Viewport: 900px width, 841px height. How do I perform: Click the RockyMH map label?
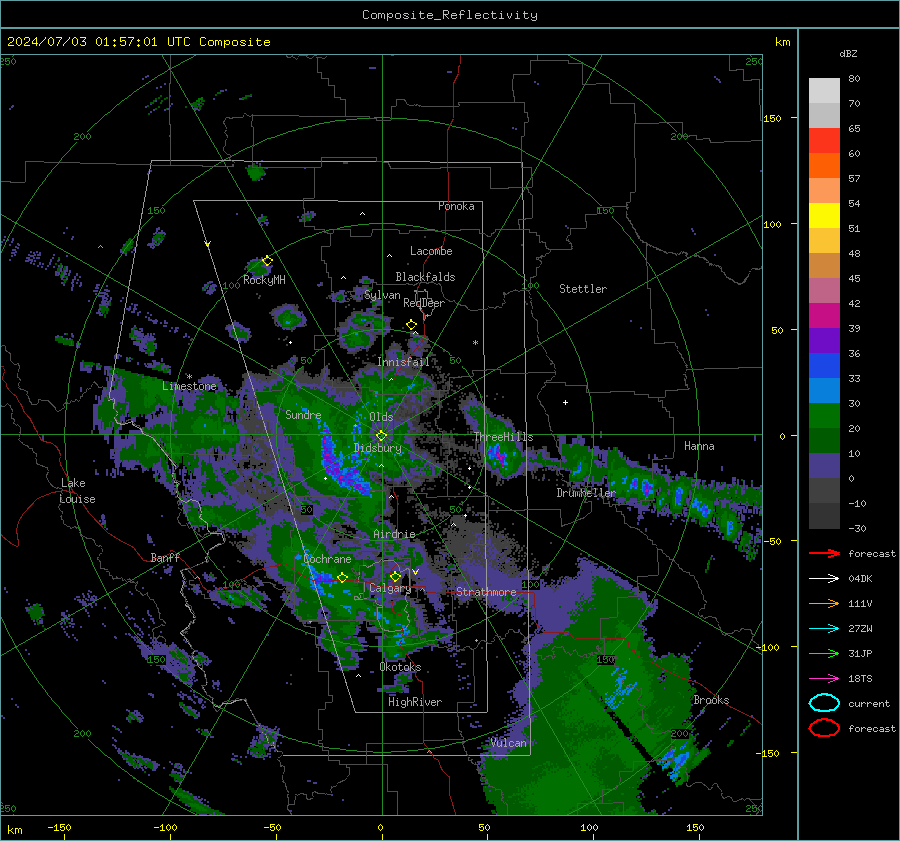pos(264,280)
